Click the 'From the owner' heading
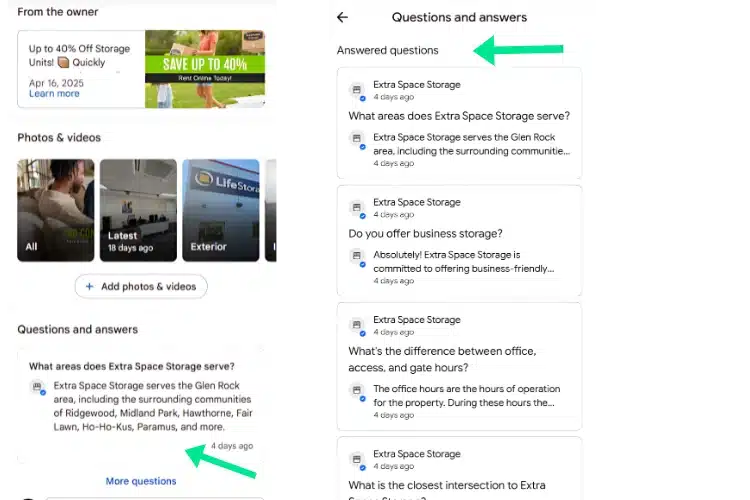This screenshot has width=750, height=500. point(58,12)
